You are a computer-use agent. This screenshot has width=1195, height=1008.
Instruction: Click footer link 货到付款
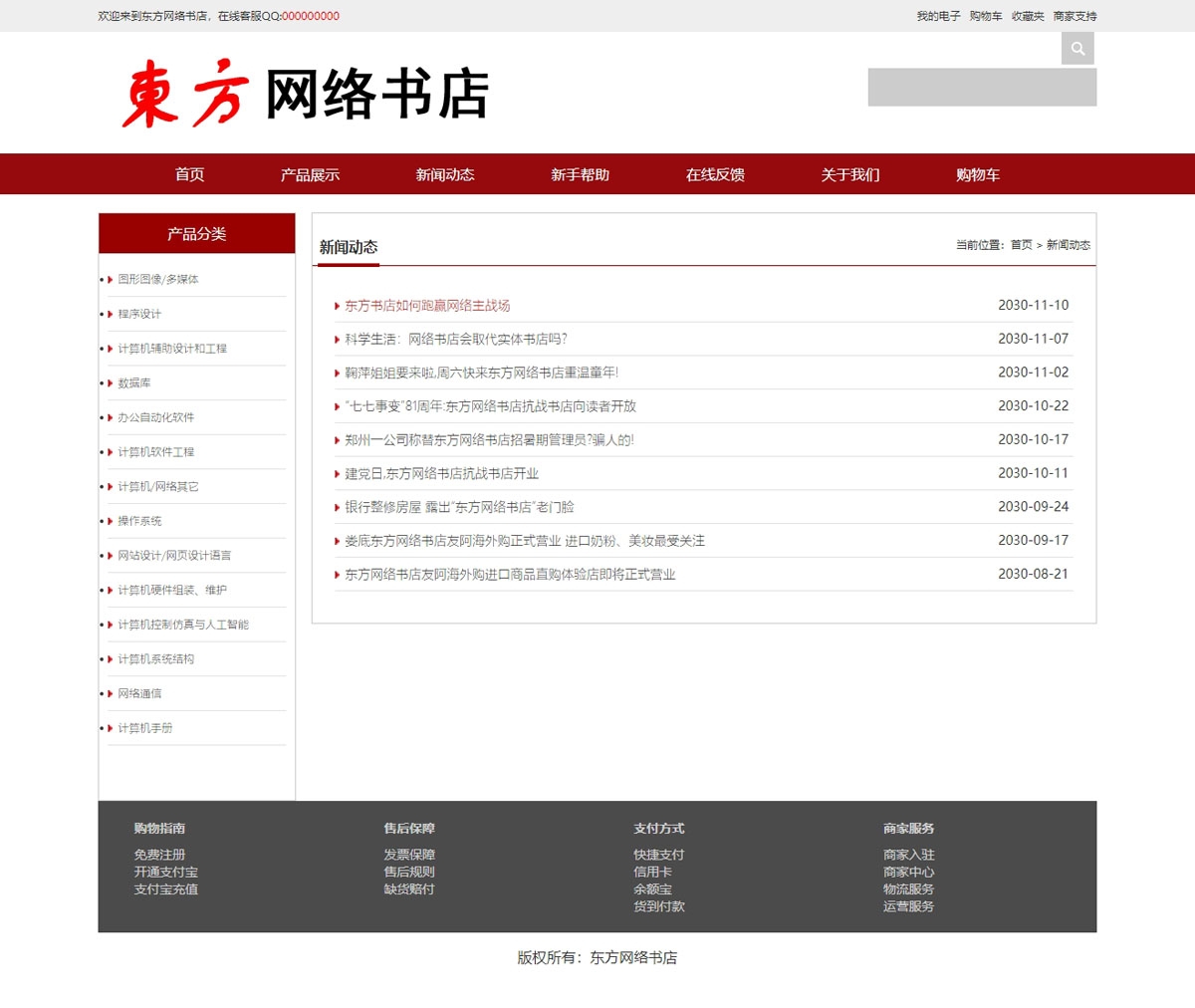[659, 906]
